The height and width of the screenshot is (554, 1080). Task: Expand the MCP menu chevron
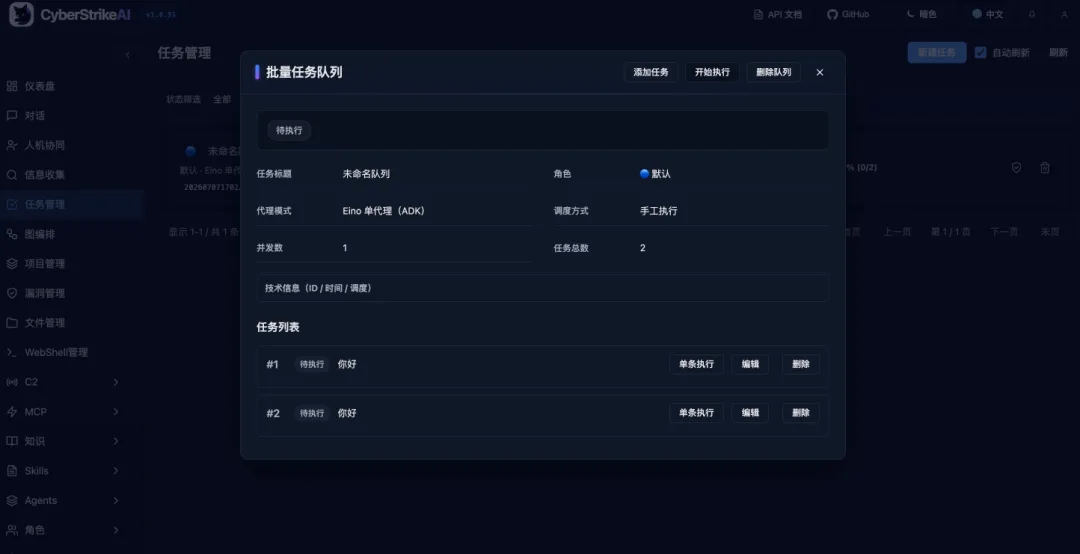116,411
